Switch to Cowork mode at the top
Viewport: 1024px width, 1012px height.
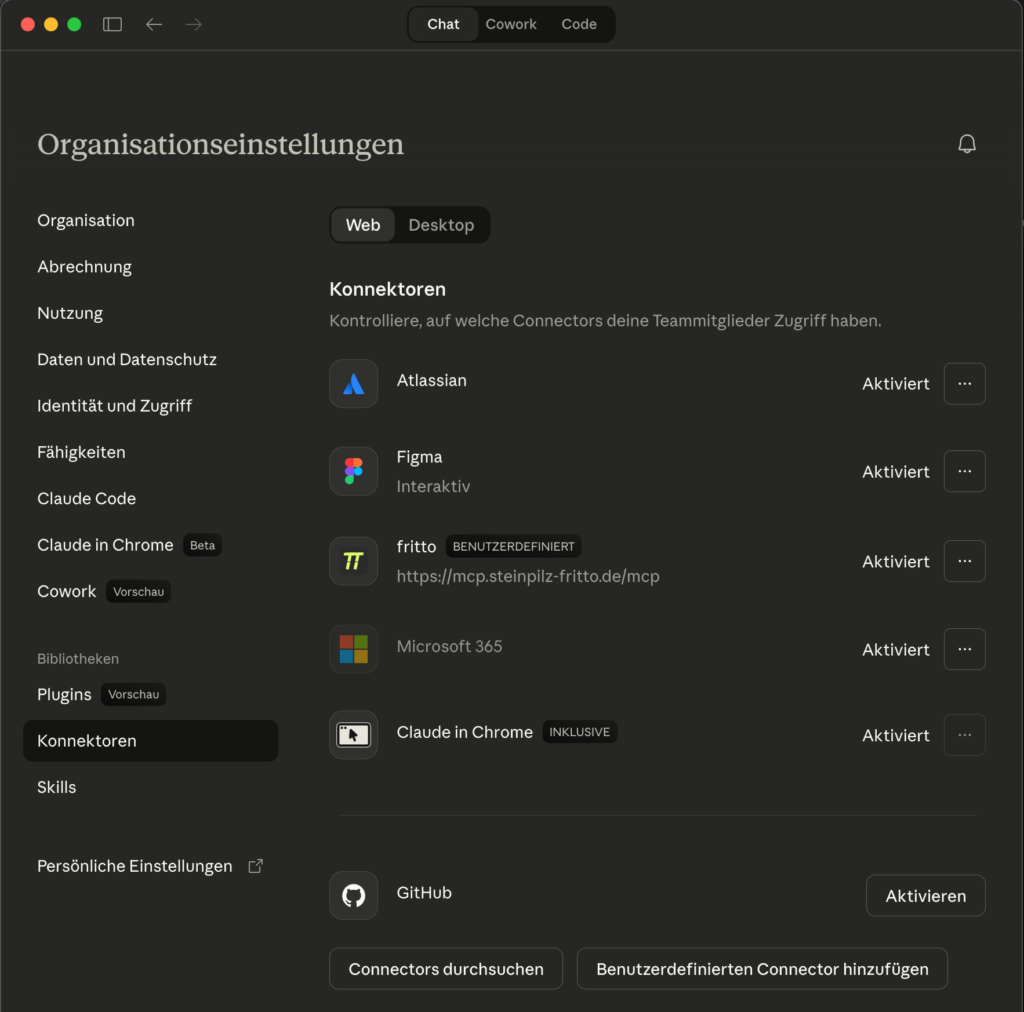pos(511,24)
